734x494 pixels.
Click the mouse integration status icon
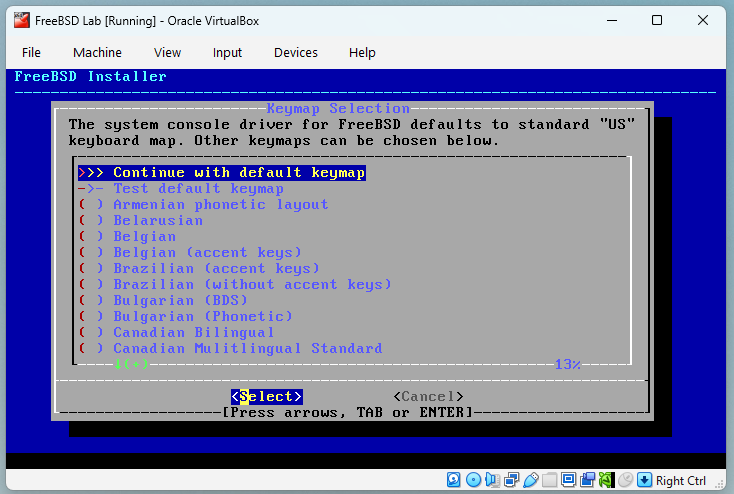pyautogui.click(x=625, y=479)
